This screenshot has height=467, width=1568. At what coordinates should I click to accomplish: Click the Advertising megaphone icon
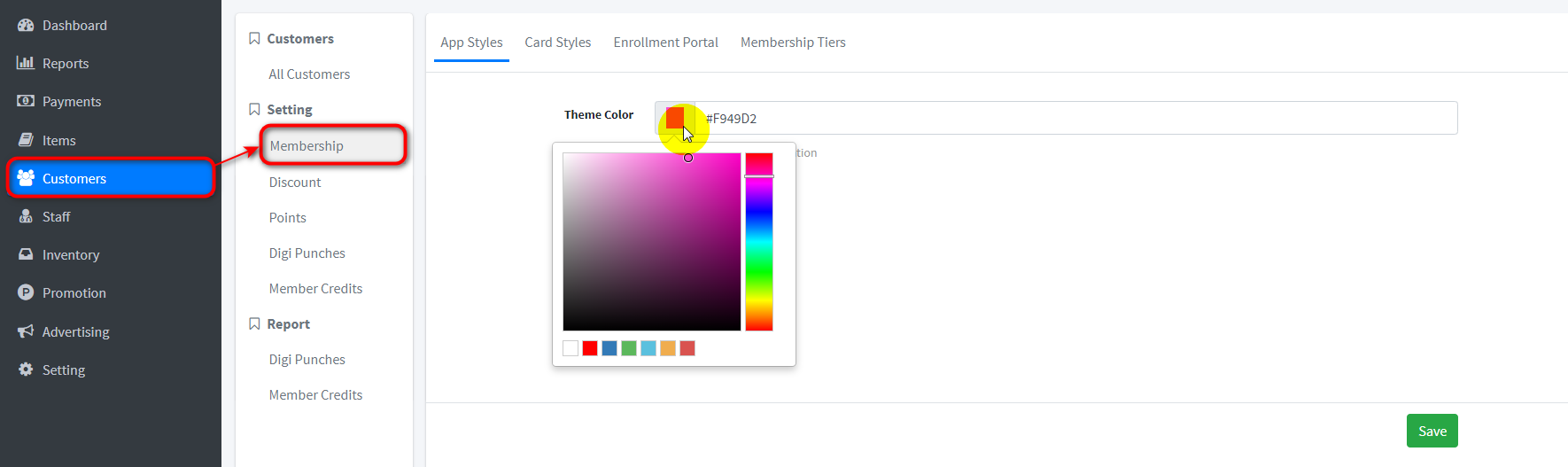[x=26, y=331]
